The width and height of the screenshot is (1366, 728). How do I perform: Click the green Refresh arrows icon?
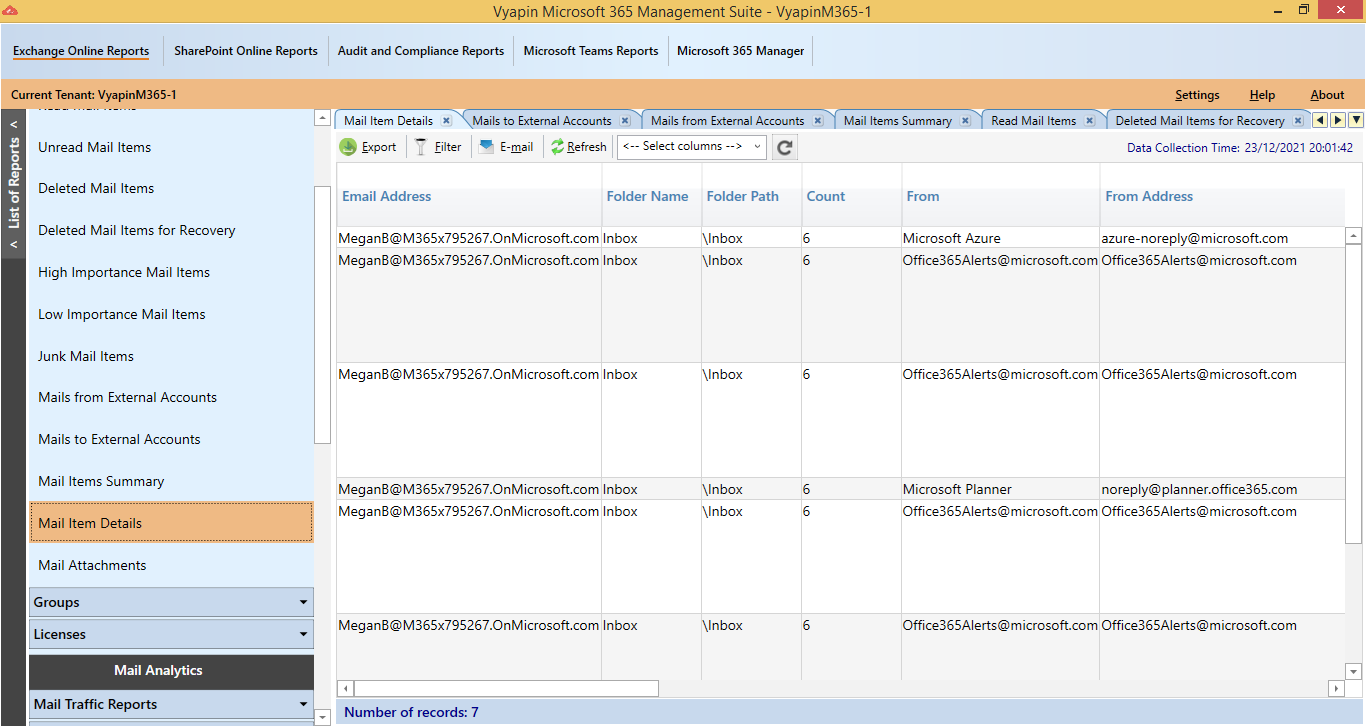click(558, 147)
